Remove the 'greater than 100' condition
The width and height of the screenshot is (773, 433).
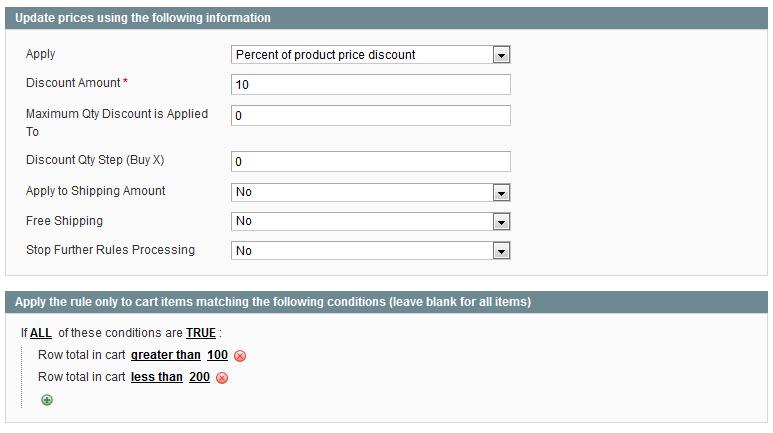click(x=240, y=356)
